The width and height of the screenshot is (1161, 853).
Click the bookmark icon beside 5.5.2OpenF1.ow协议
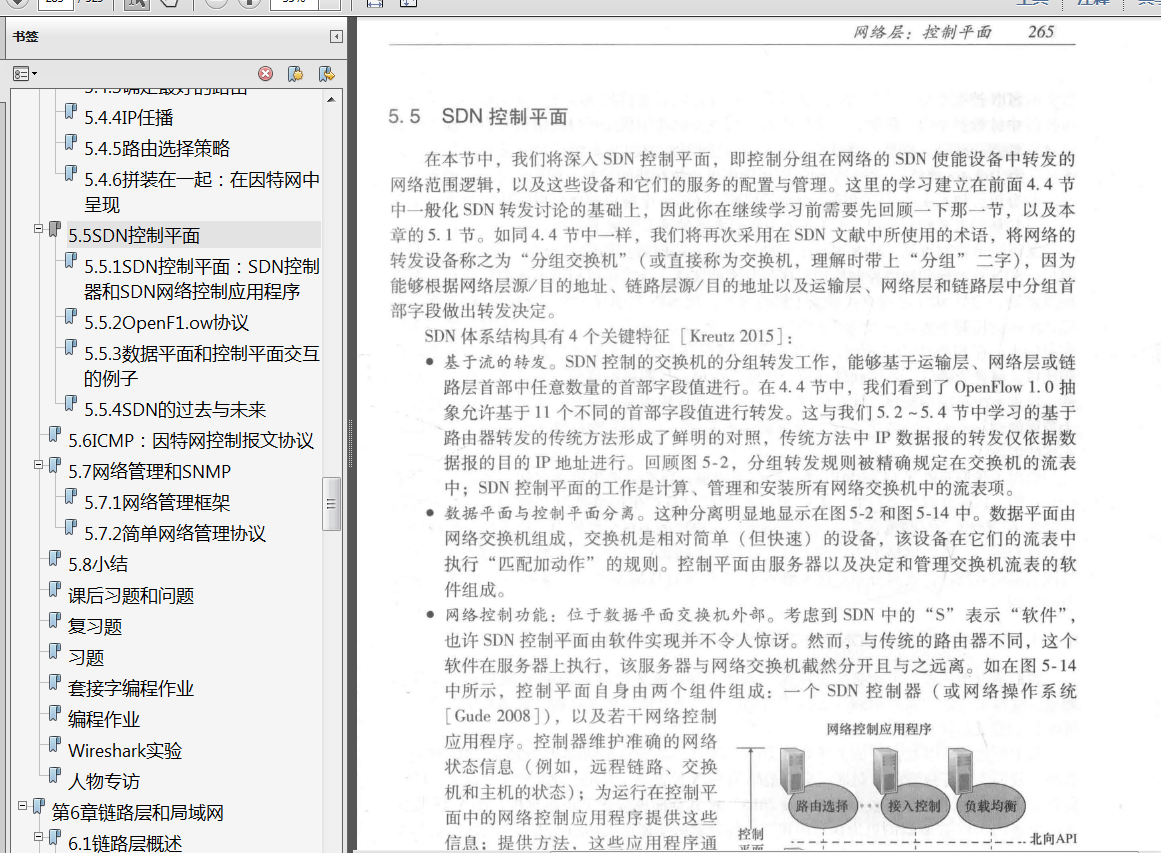pos(70,316)
